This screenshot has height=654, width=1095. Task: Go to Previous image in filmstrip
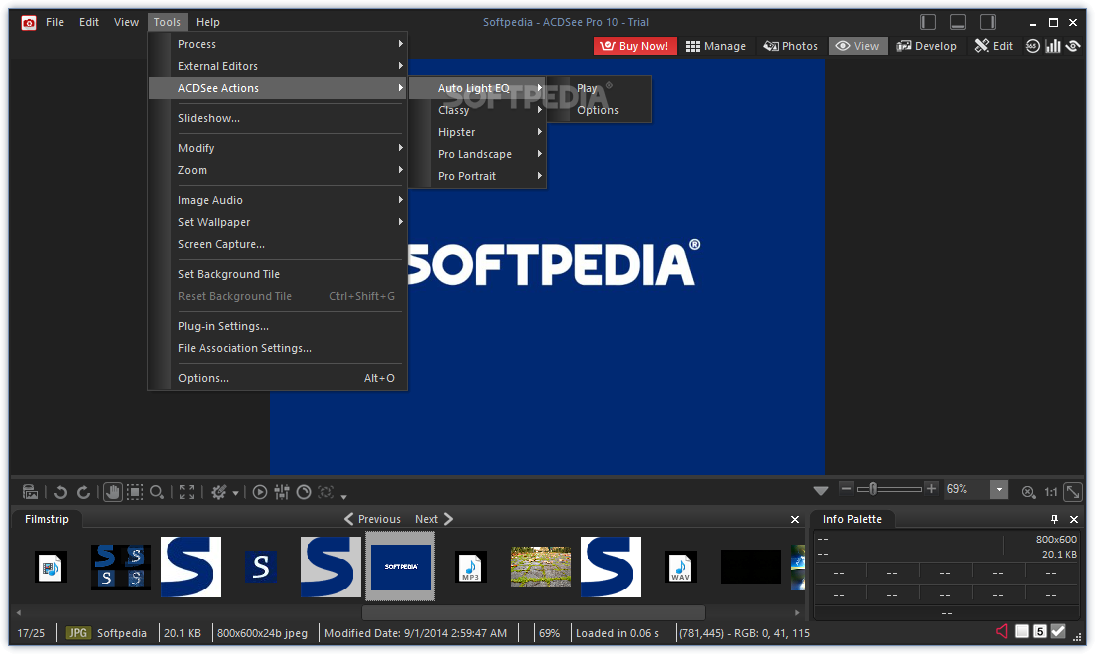[372, 519]
